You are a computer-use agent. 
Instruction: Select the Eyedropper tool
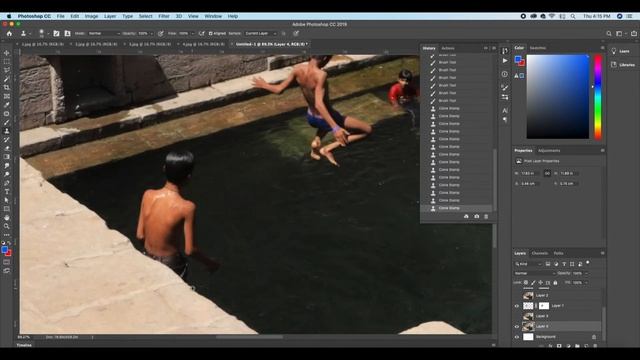pyautogui.click(x=7, y=105)
